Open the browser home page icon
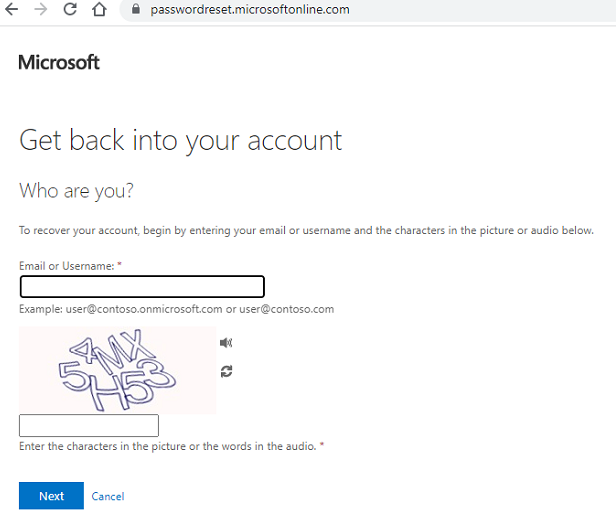The width and height of the screenshot is (616, 528). 99,9
